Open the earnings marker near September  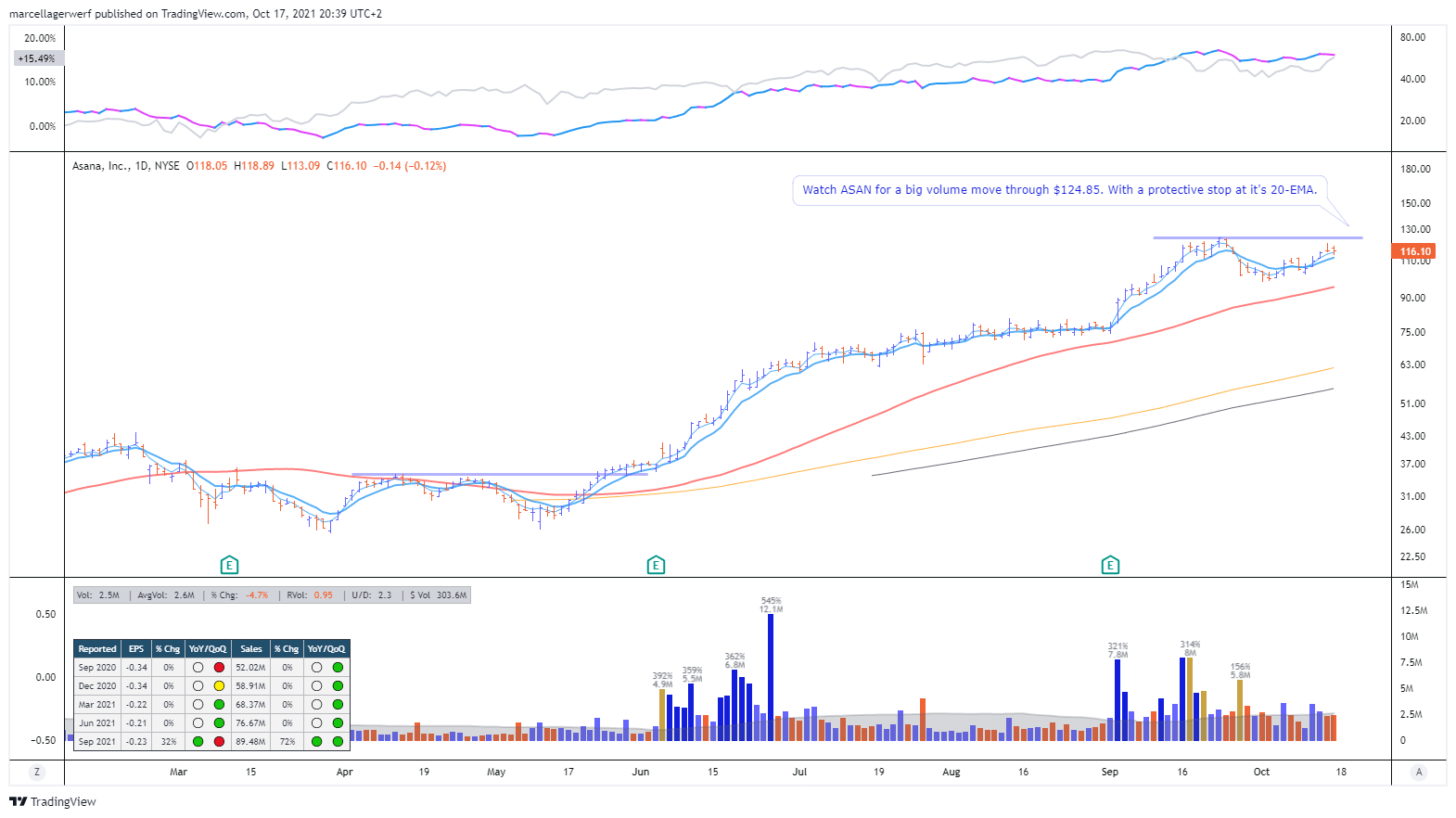pos(1110,565)
